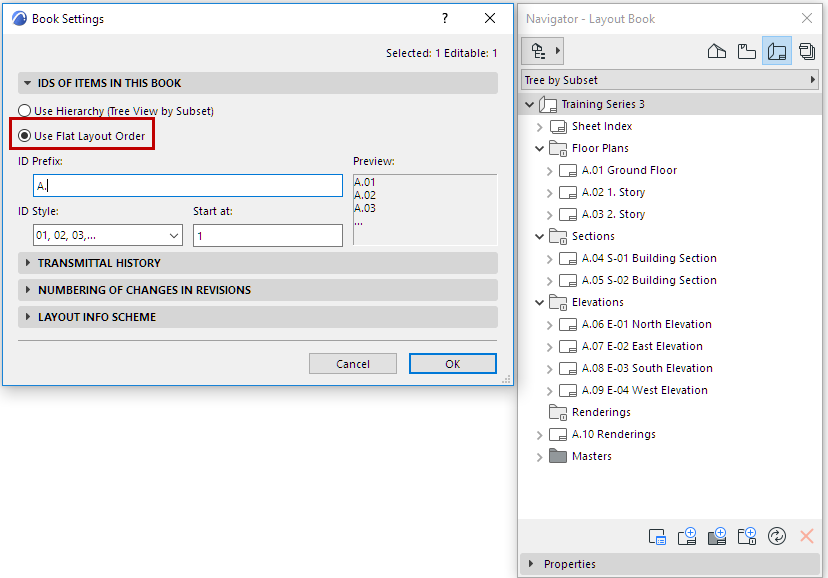The height and width of the screenshot is (578, 828).
Task: Close the Book Settings dialog
Action: click(x=490, y=18)
